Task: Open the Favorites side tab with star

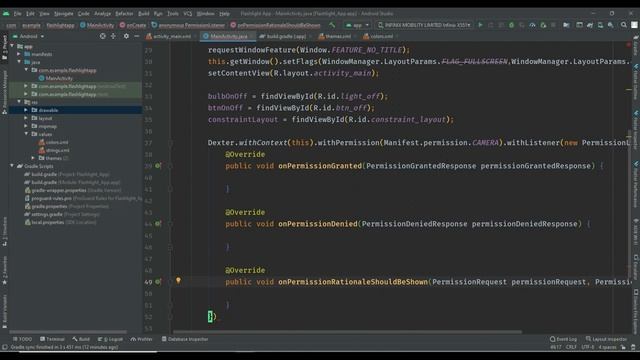Action: (4, 271)
